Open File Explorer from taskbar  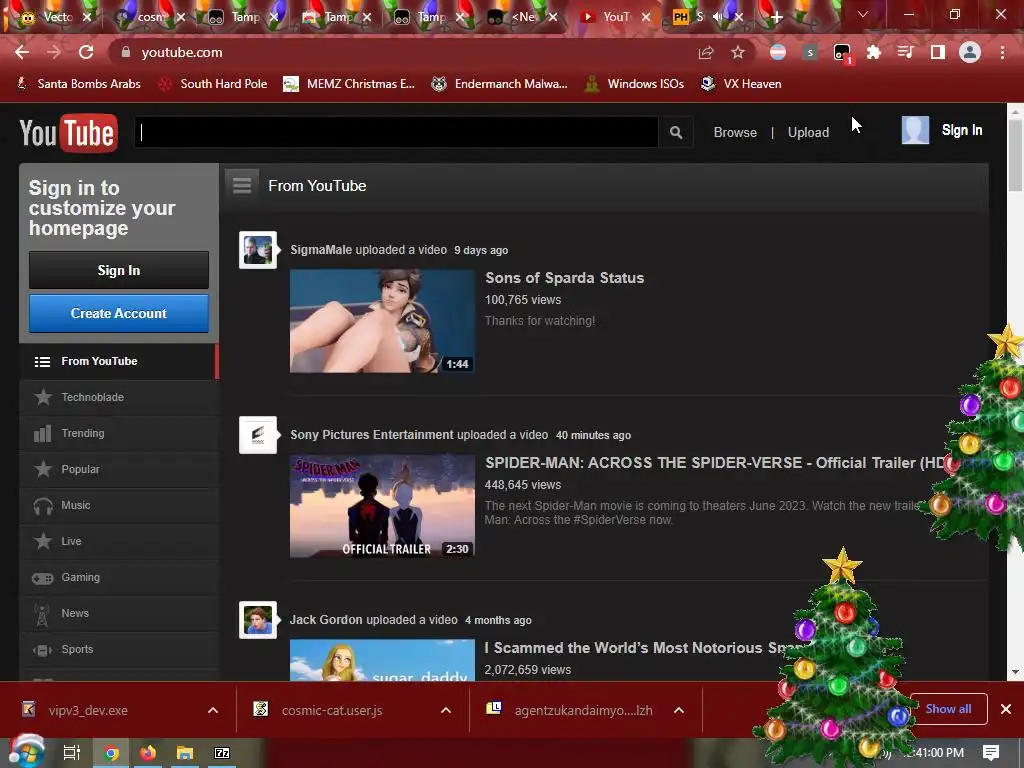pos(185,753)
